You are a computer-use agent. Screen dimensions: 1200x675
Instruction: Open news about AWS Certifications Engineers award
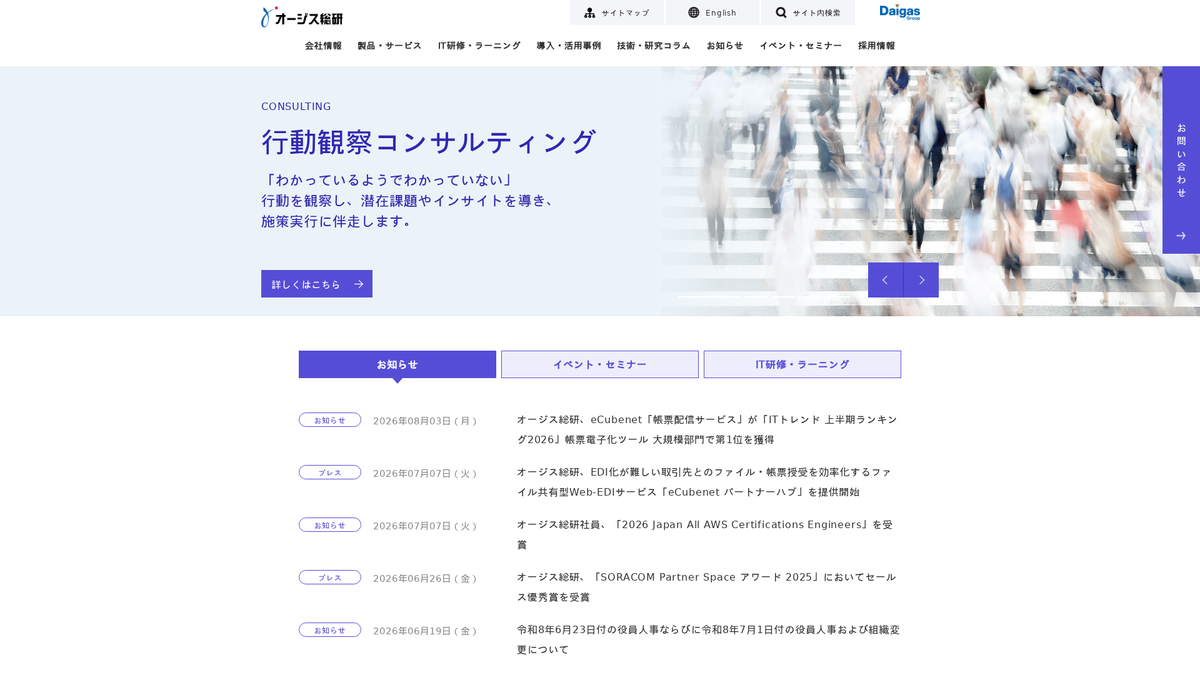point(705,534)
